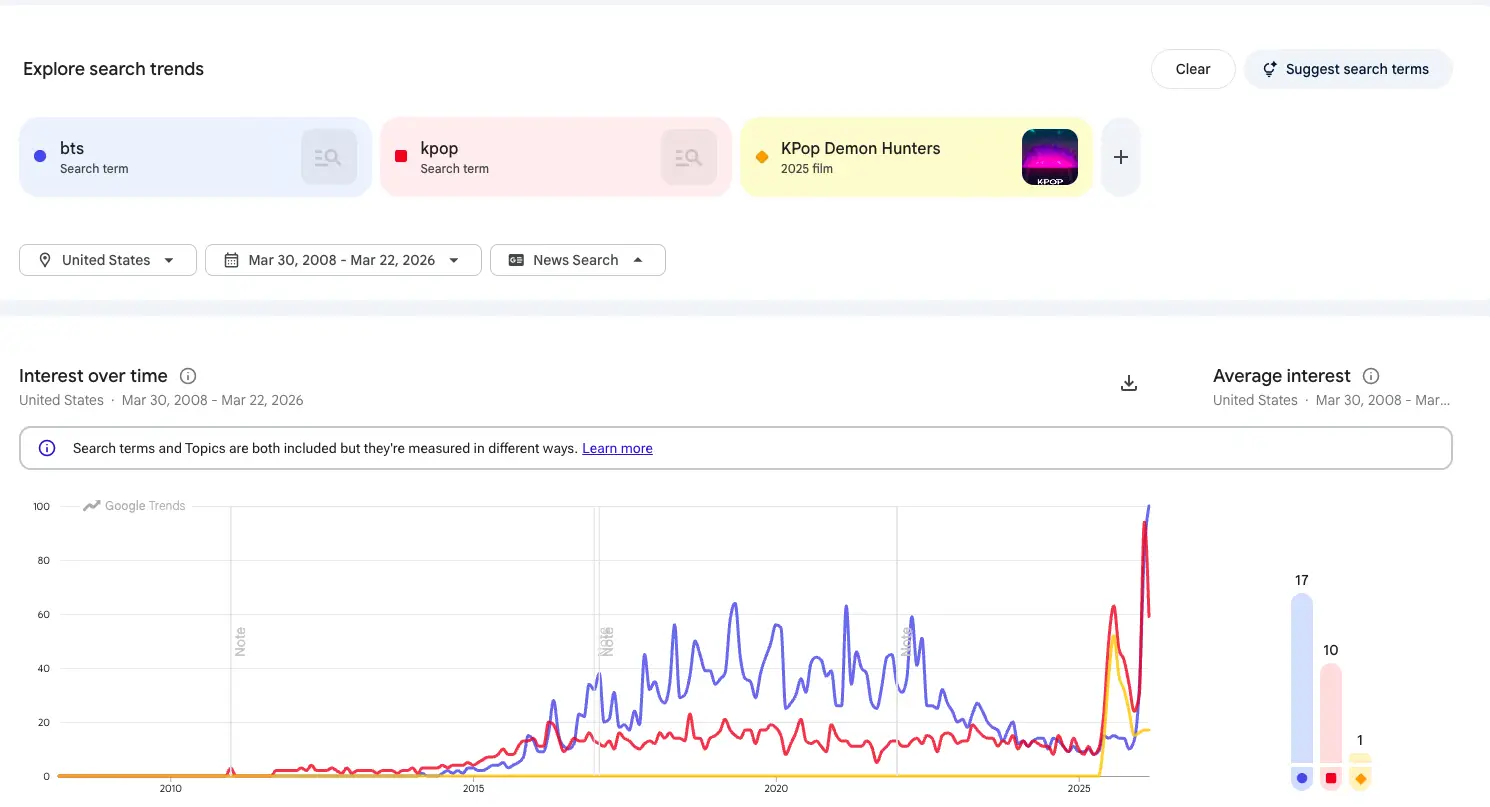
Task: Click the Note marker near 2011
Action: (240, 641)
